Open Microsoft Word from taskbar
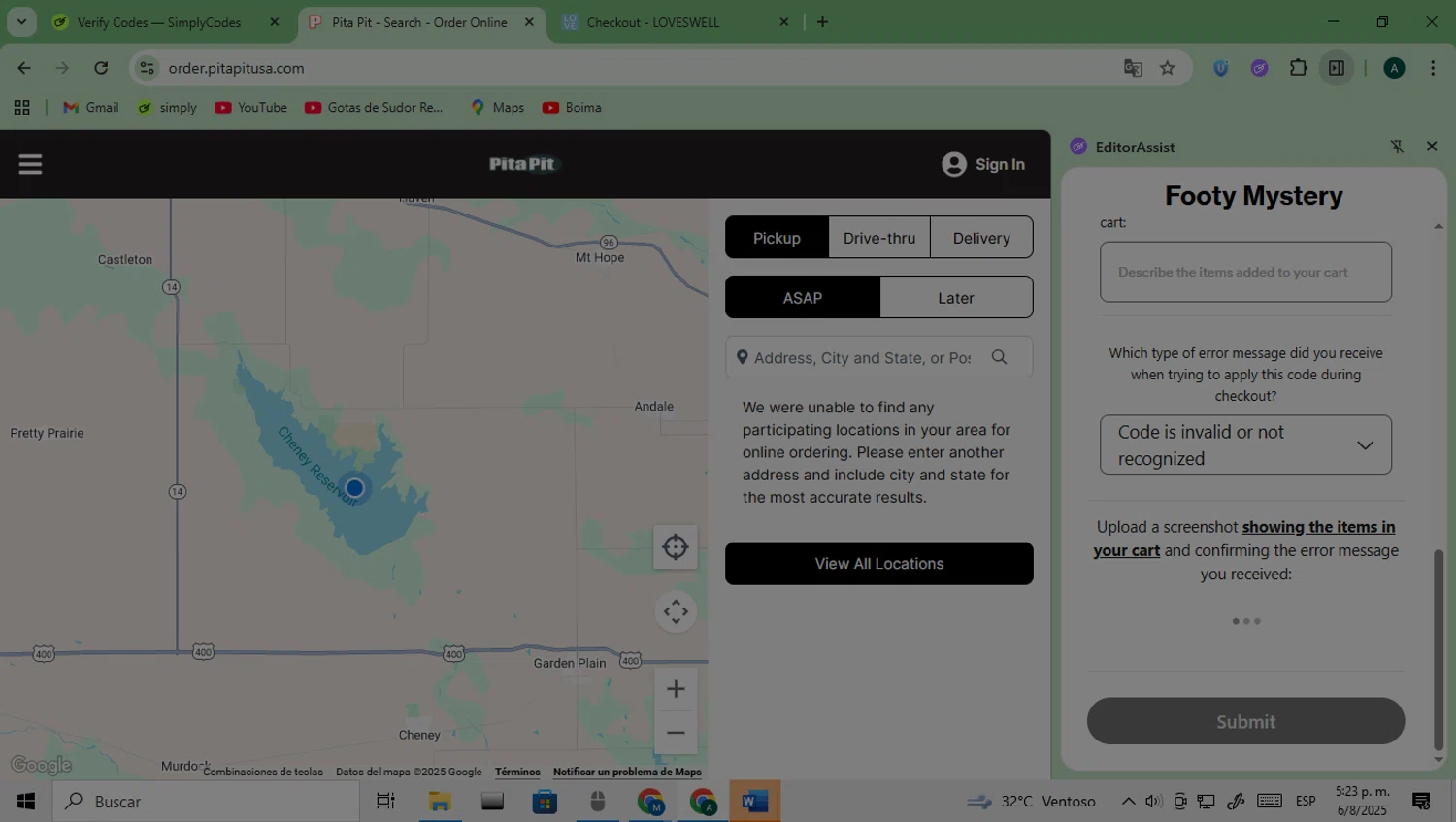This screenshot has height=822, width=1456. 754,802
